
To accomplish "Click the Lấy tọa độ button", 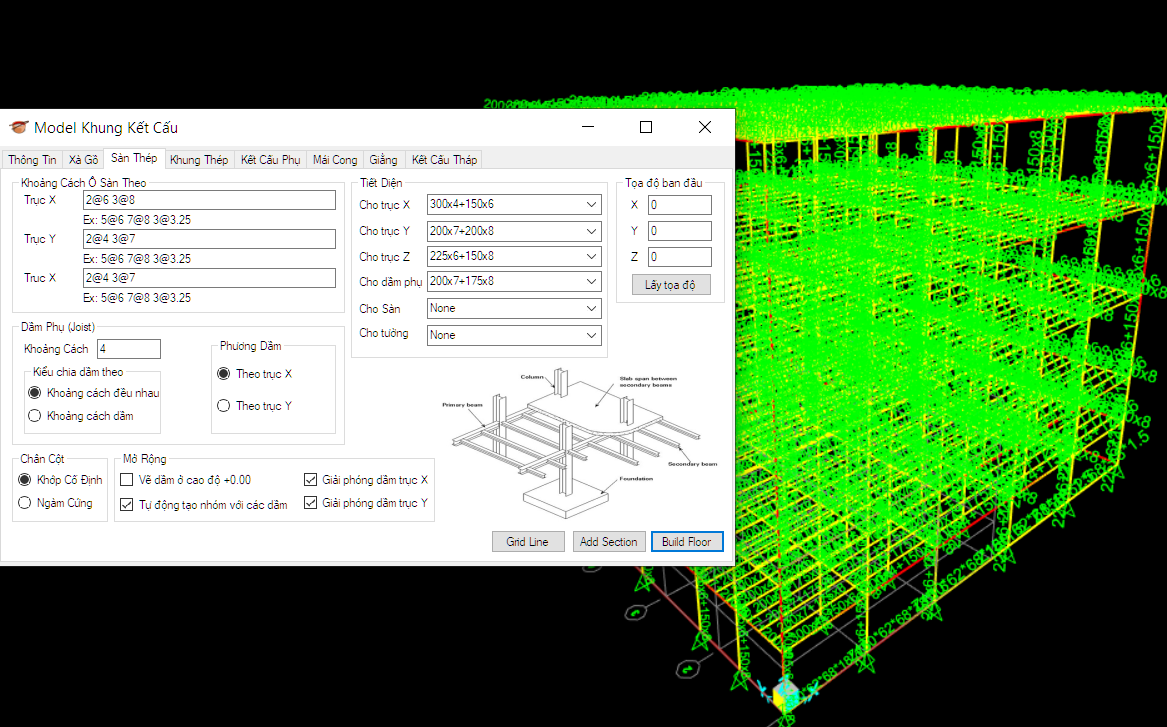I will 670,285.
